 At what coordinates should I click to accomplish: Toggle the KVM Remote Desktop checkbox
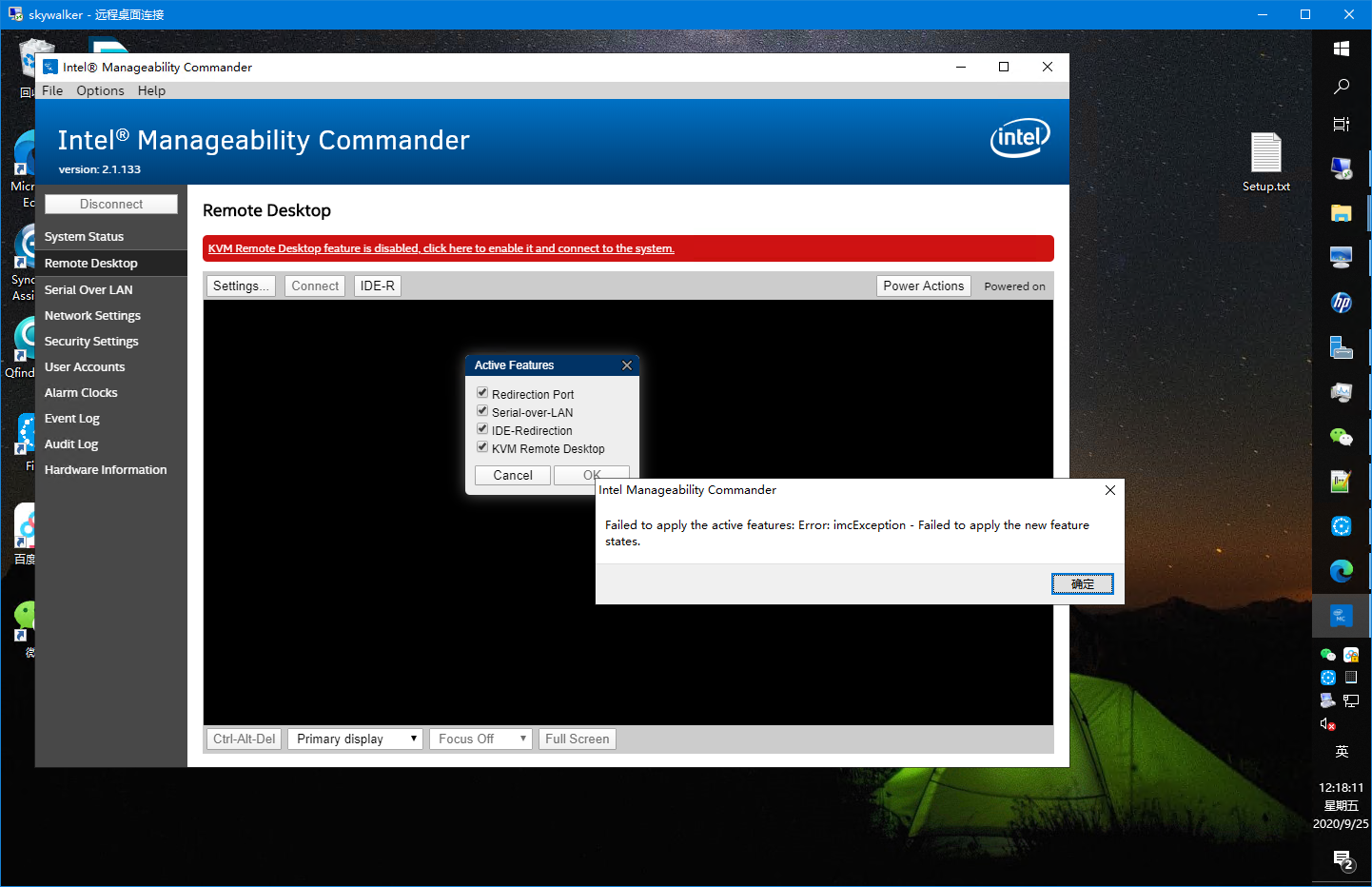482,446
